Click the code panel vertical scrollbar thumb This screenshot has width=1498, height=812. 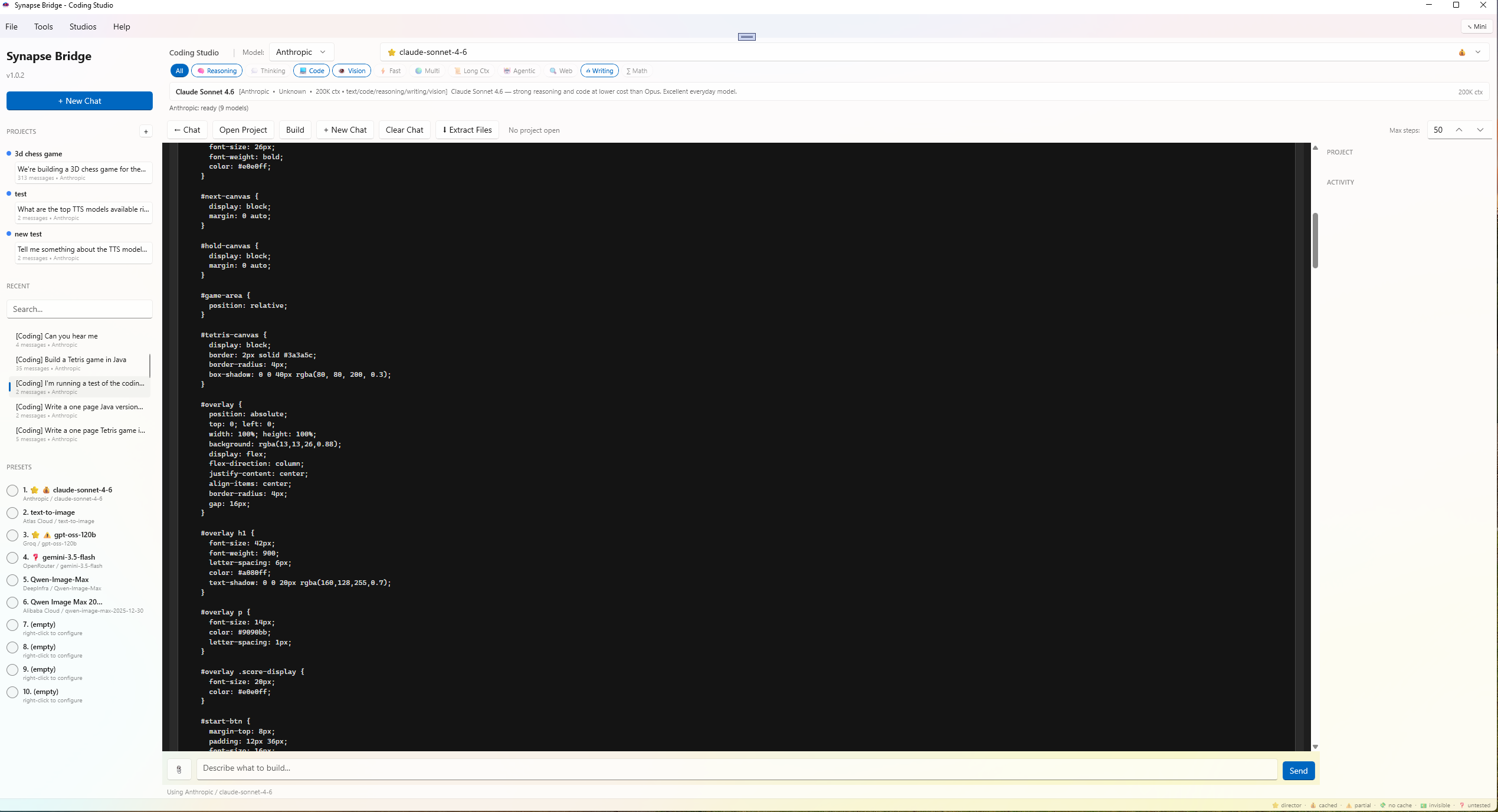1315,241
